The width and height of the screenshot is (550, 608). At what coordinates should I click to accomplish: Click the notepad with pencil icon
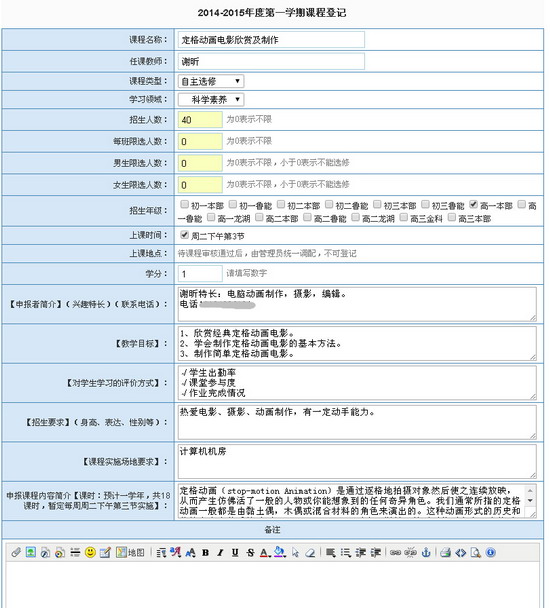(x=105, y=552)
